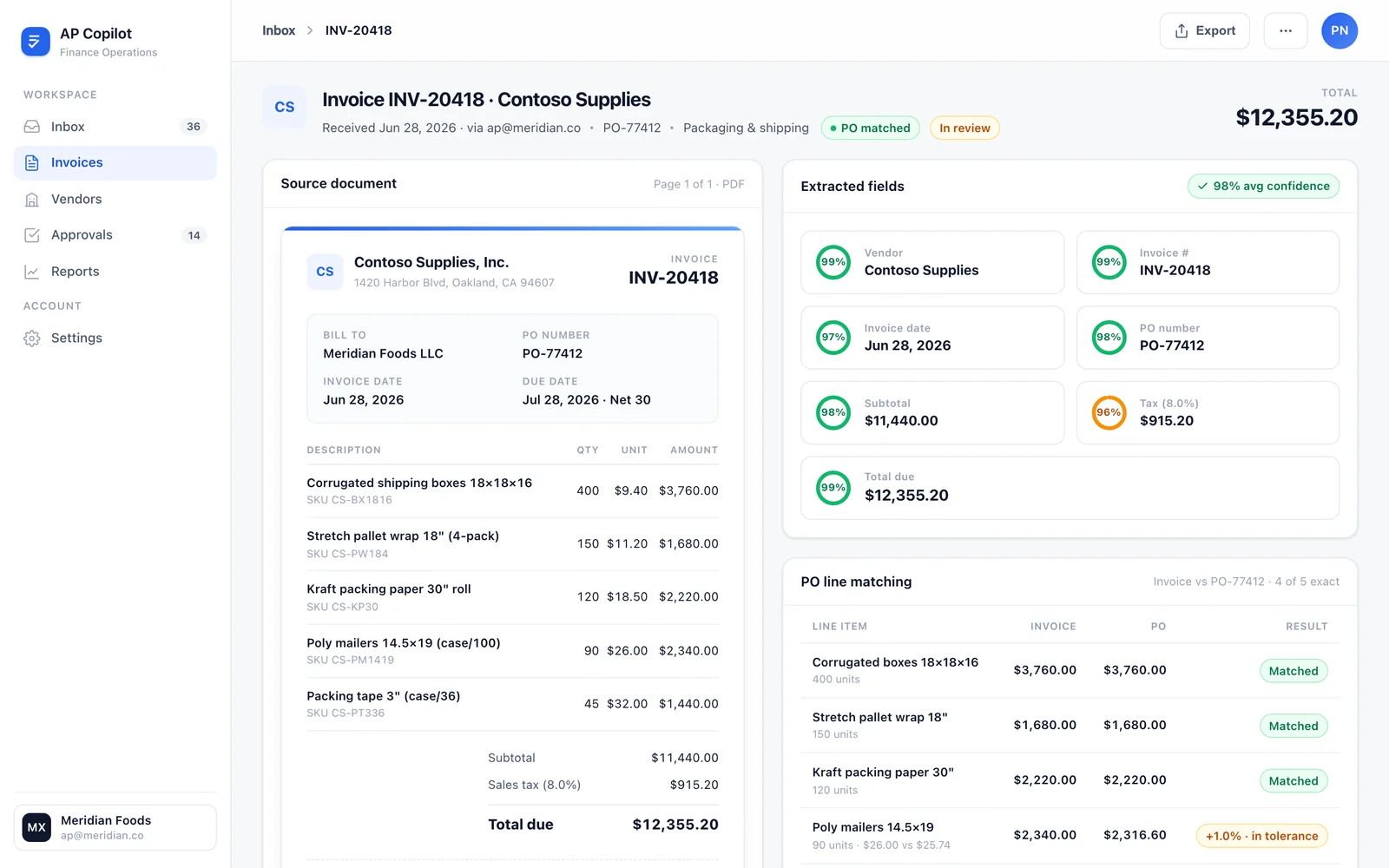This screenshot has height=868, width=1389.
Task: Open Approvals in the sidebar
Action: pyautogui.click(x=115, y=235)
